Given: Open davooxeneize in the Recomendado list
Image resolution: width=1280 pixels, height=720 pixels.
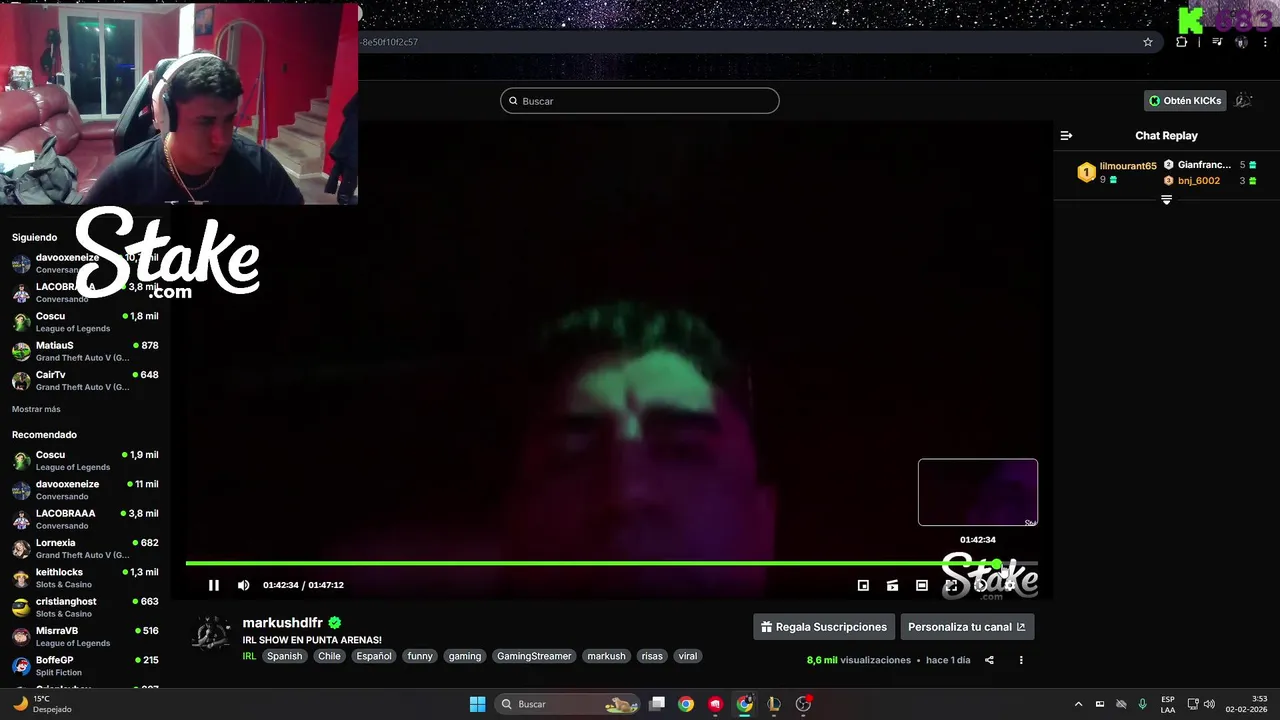Looking at the screenshot, I should point(85,490).
